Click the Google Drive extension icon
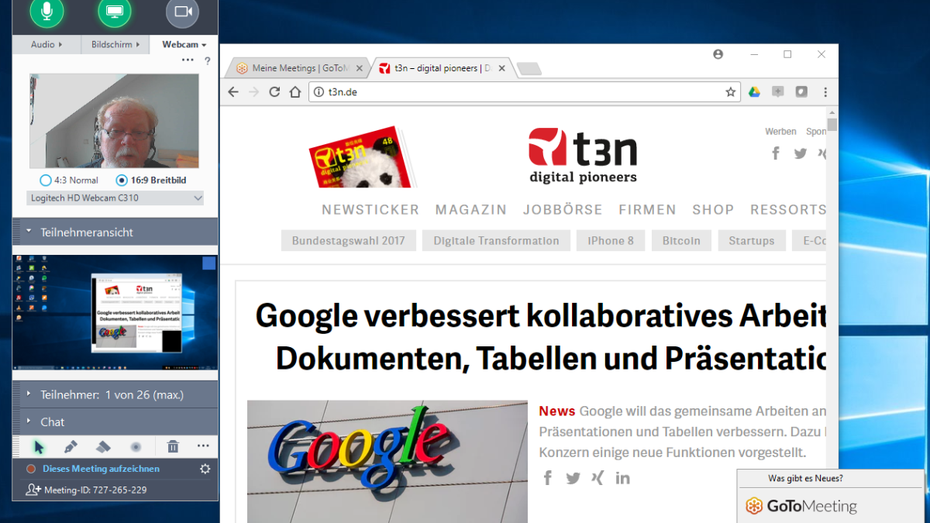This screenshot has height=523, width=930. [754, 92]
